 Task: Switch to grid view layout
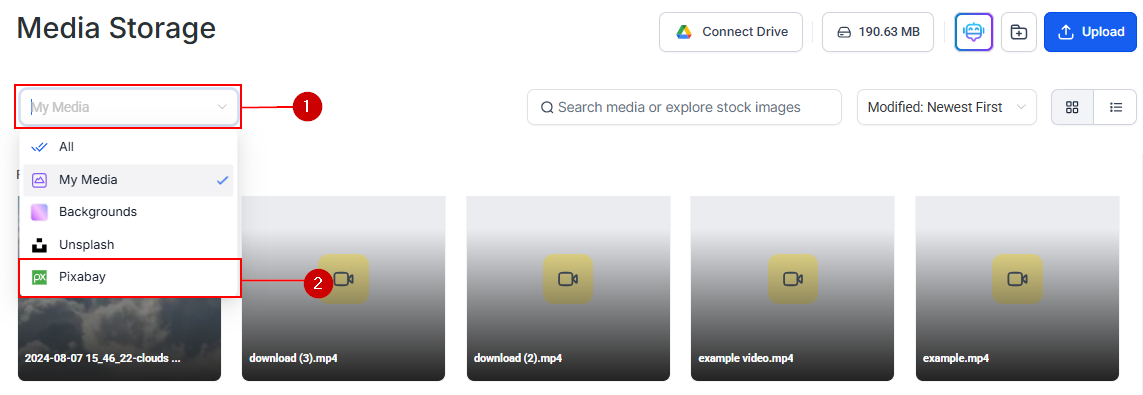pyautogui.click(x=1072, y=107)
